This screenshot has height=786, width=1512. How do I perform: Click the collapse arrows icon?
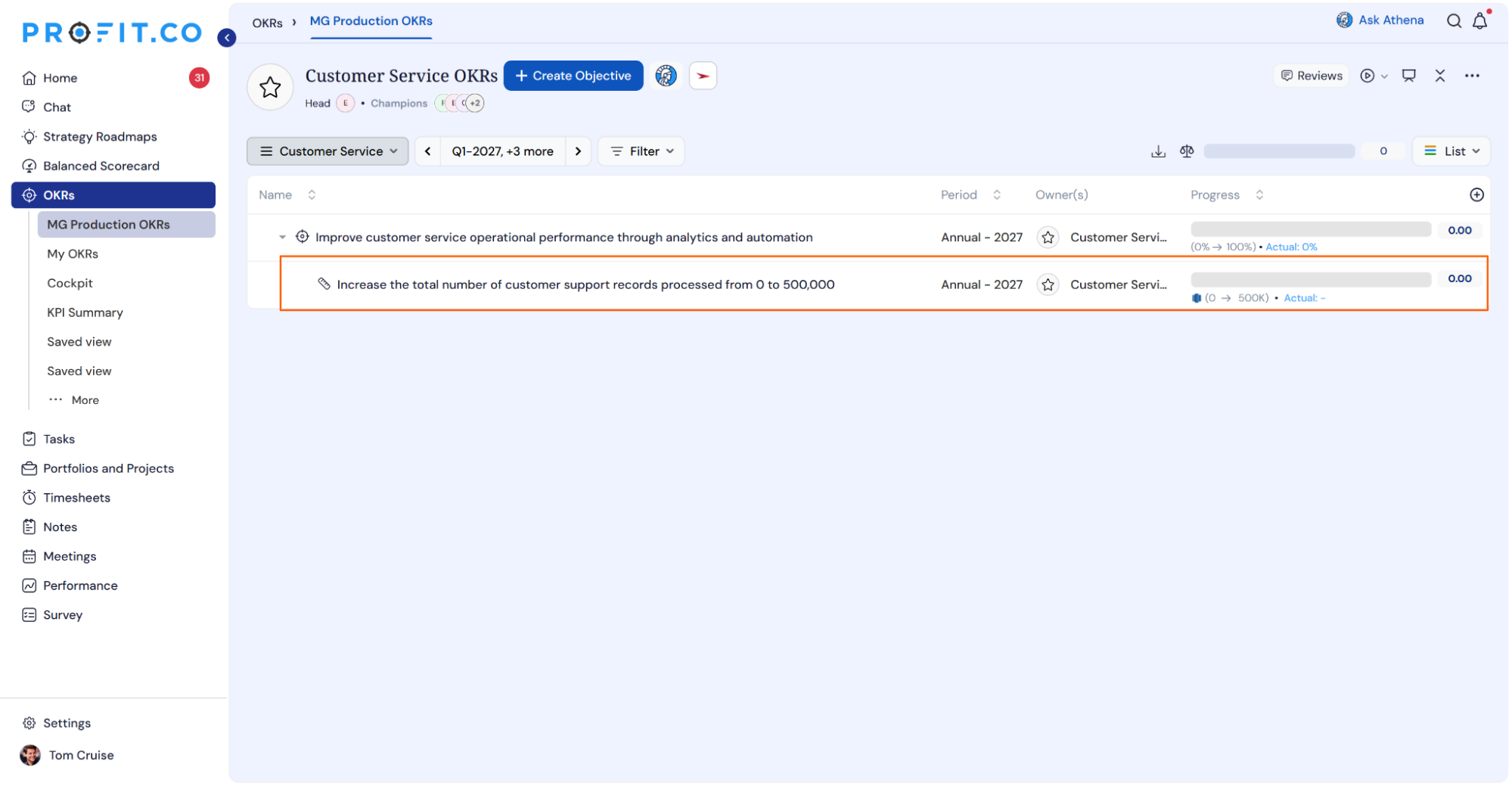1440,76
